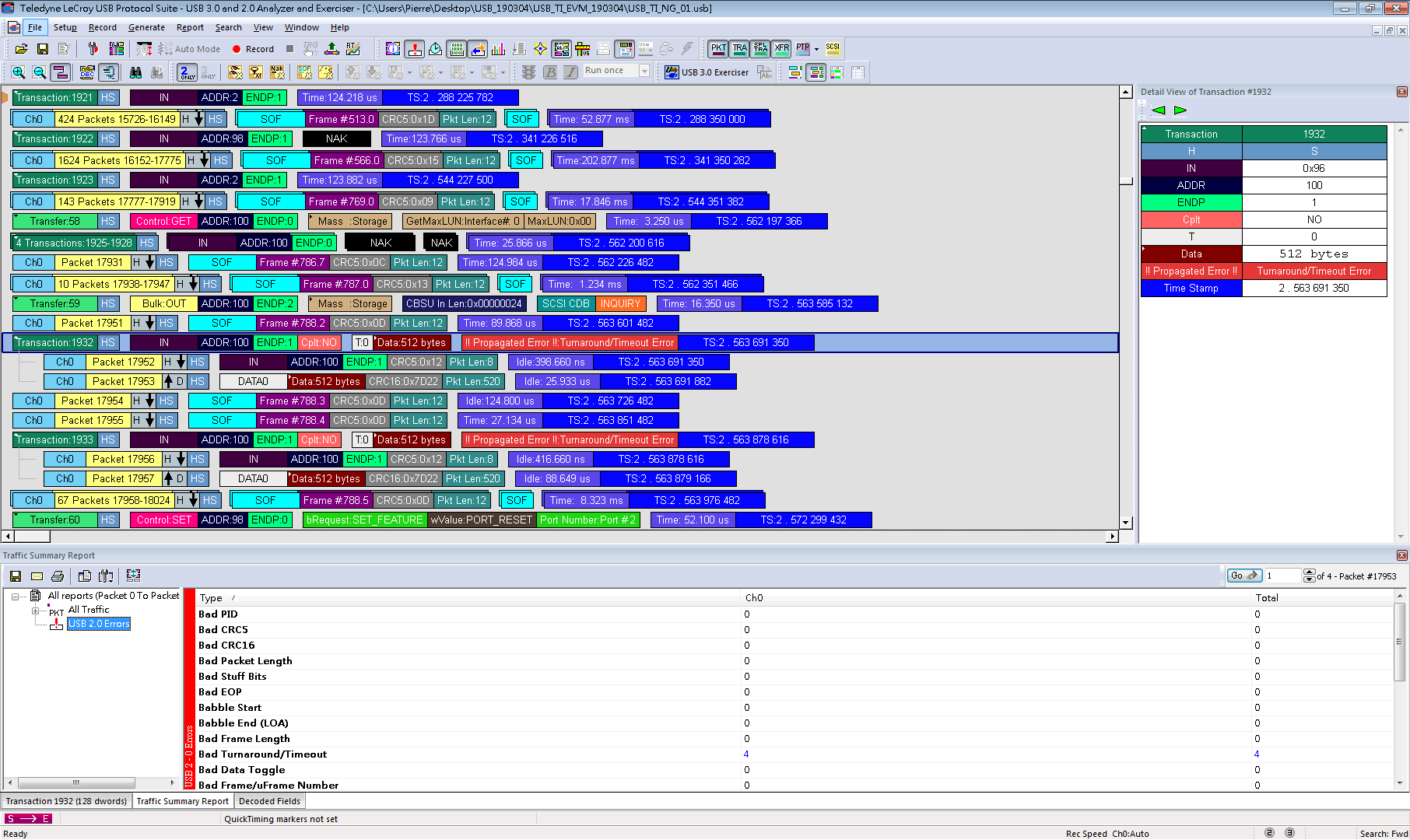Click the next green arrow in Detail View
The image size is (1410, 840).
[1180, 110]
